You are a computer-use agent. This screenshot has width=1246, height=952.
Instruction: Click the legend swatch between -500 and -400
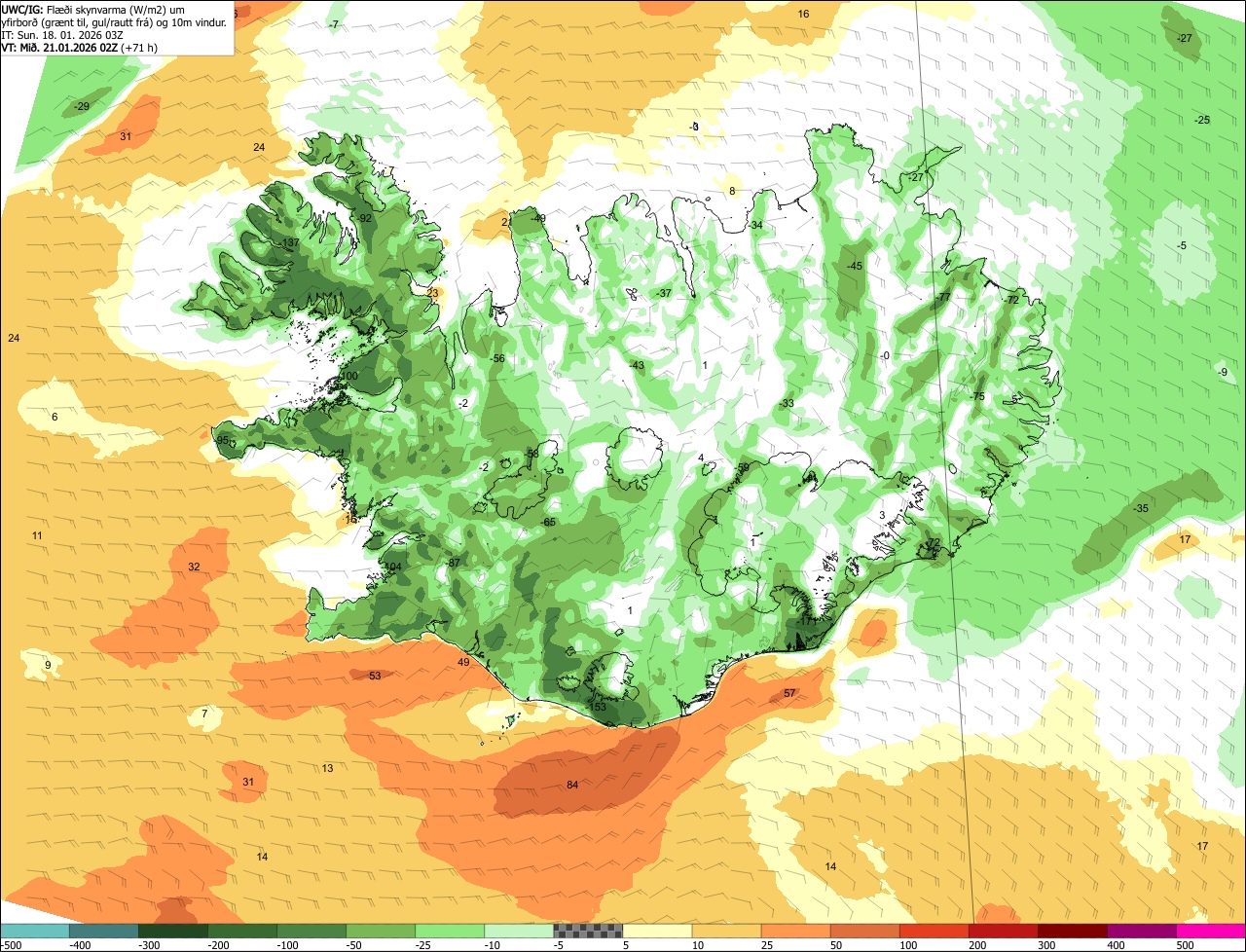click(35, 931)
